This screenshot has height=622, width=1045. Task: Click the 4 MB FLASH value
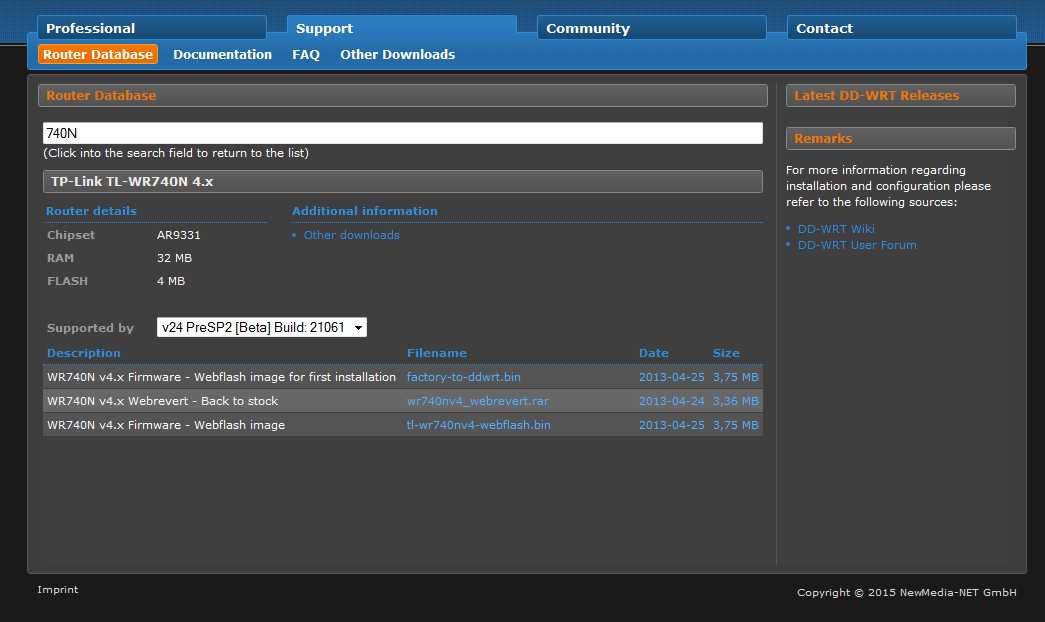[171, 281]
